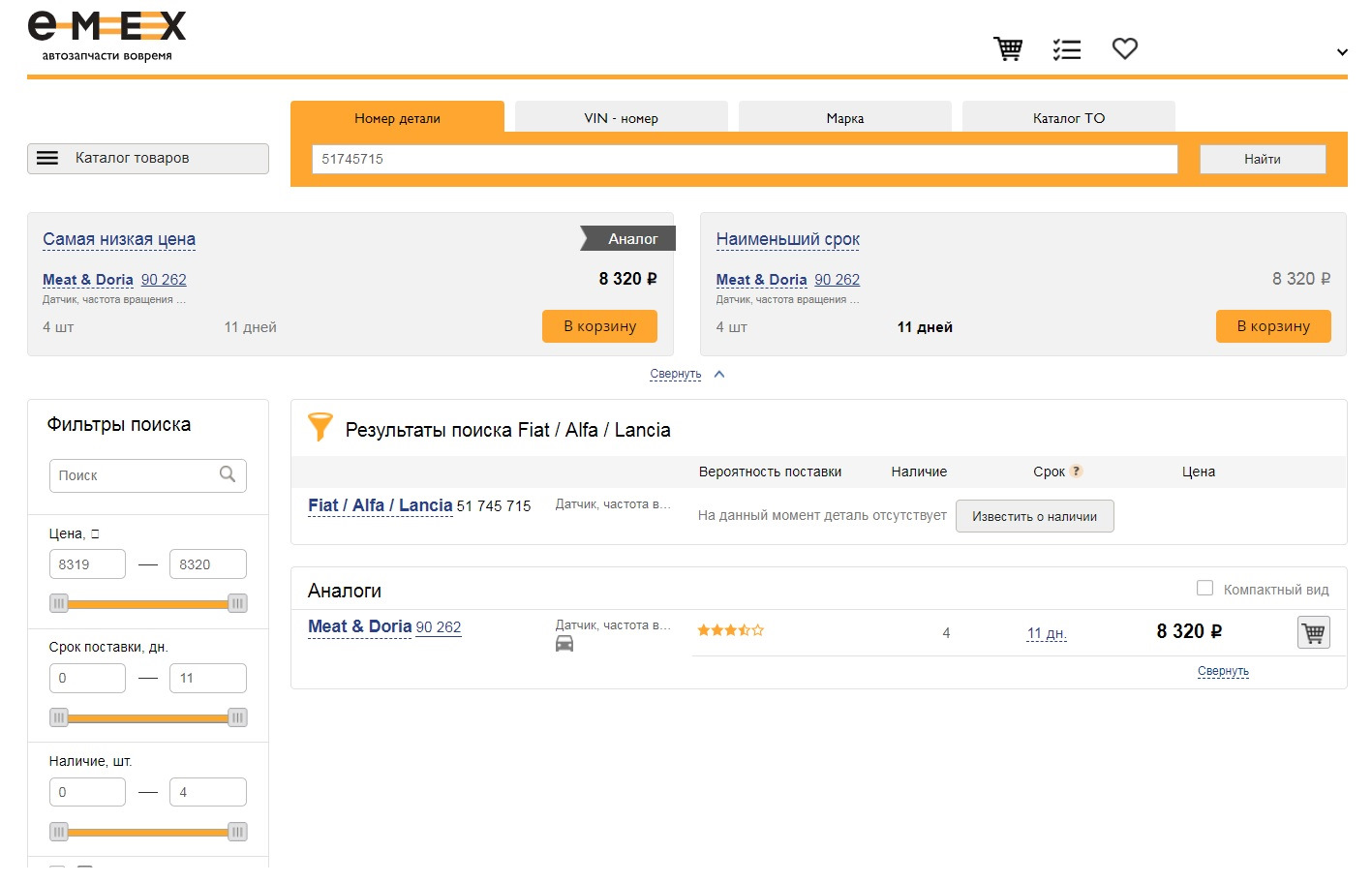Screen dimensions: 1372x883
Task: Click the Вероятность поставки column header
Action: point(771,472)
